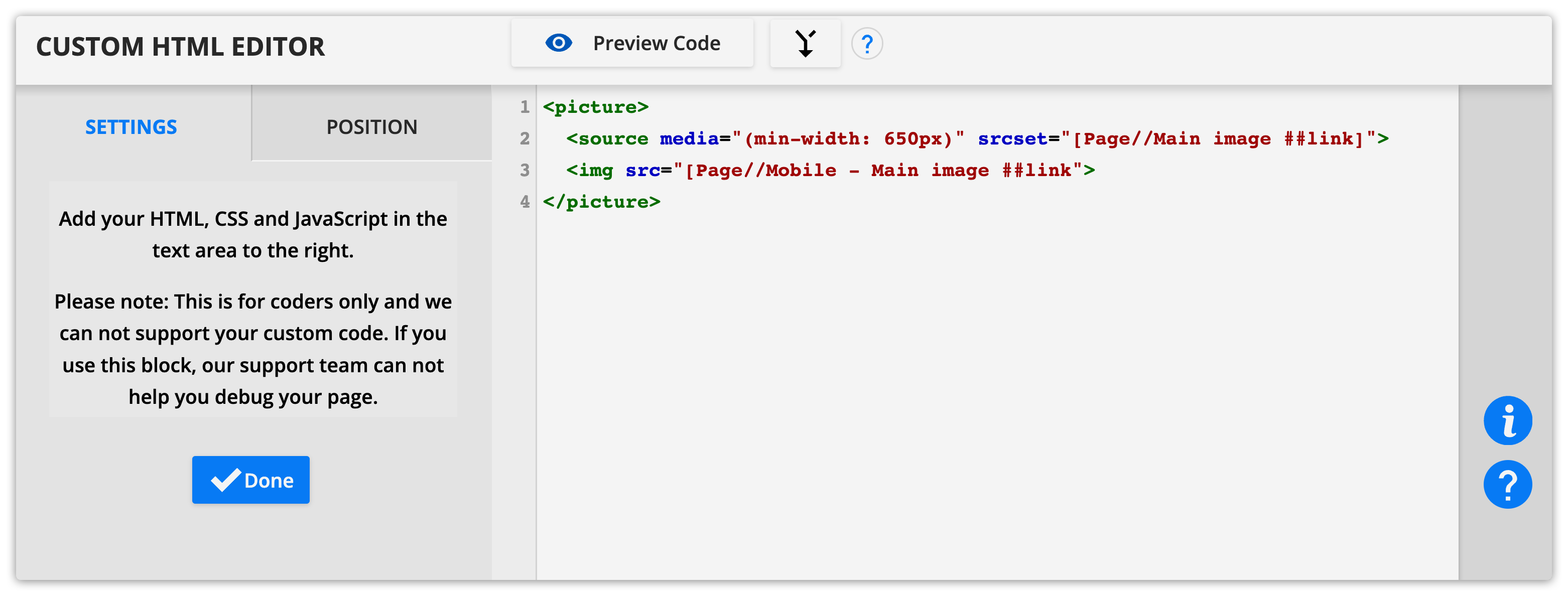Click empty code editor area below the code
1568x596 pixels.
pos(997,395)
